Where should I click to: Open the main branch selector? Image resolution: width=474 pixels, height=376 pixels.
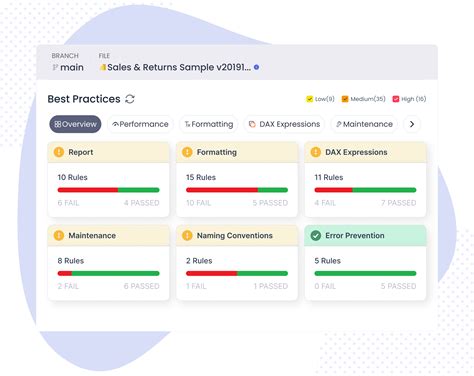pyautogui.click(x=68, y=67)
